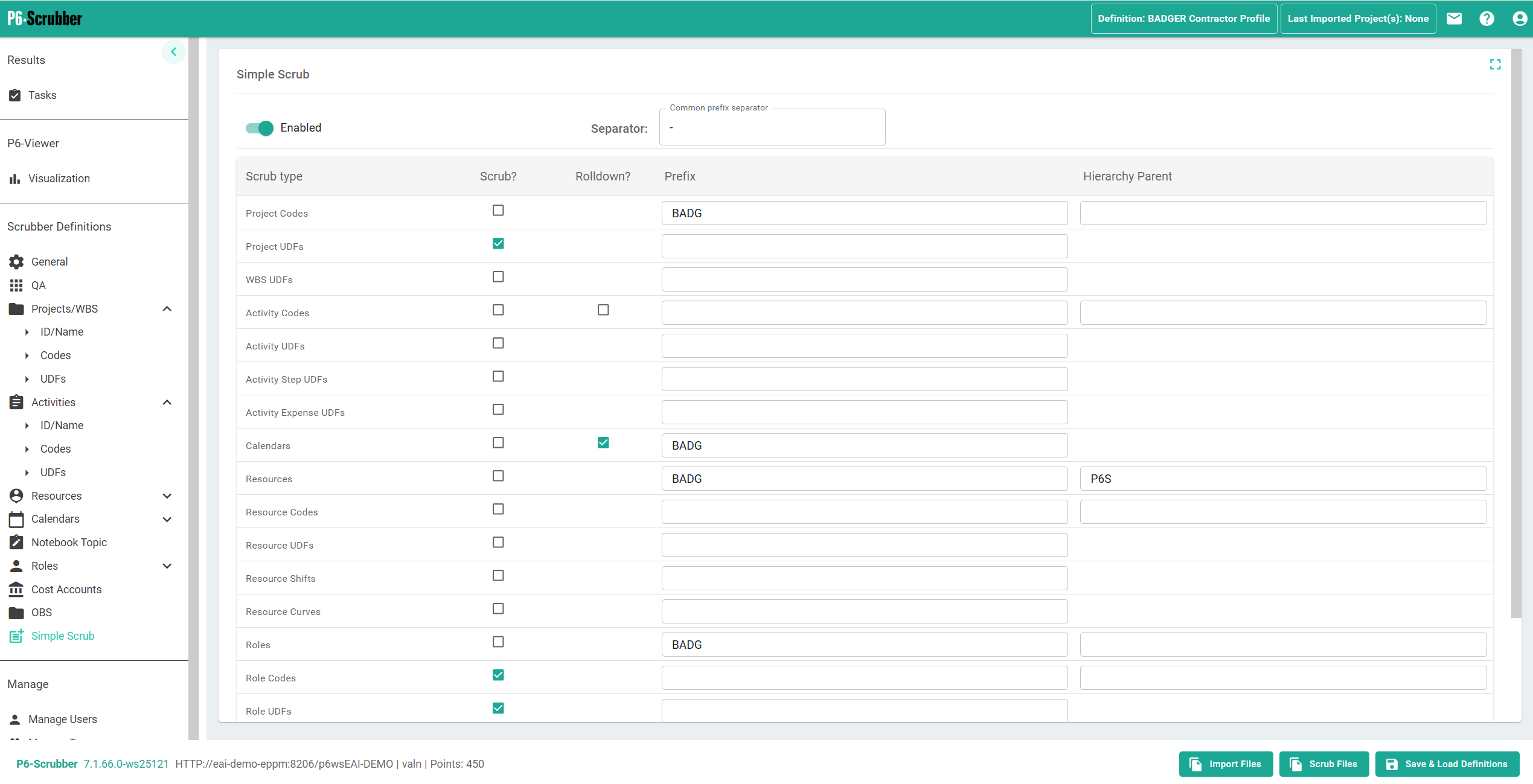Expand panel to fullscreen icon
The image size is (1533, 784).
tap(1495, 65)
